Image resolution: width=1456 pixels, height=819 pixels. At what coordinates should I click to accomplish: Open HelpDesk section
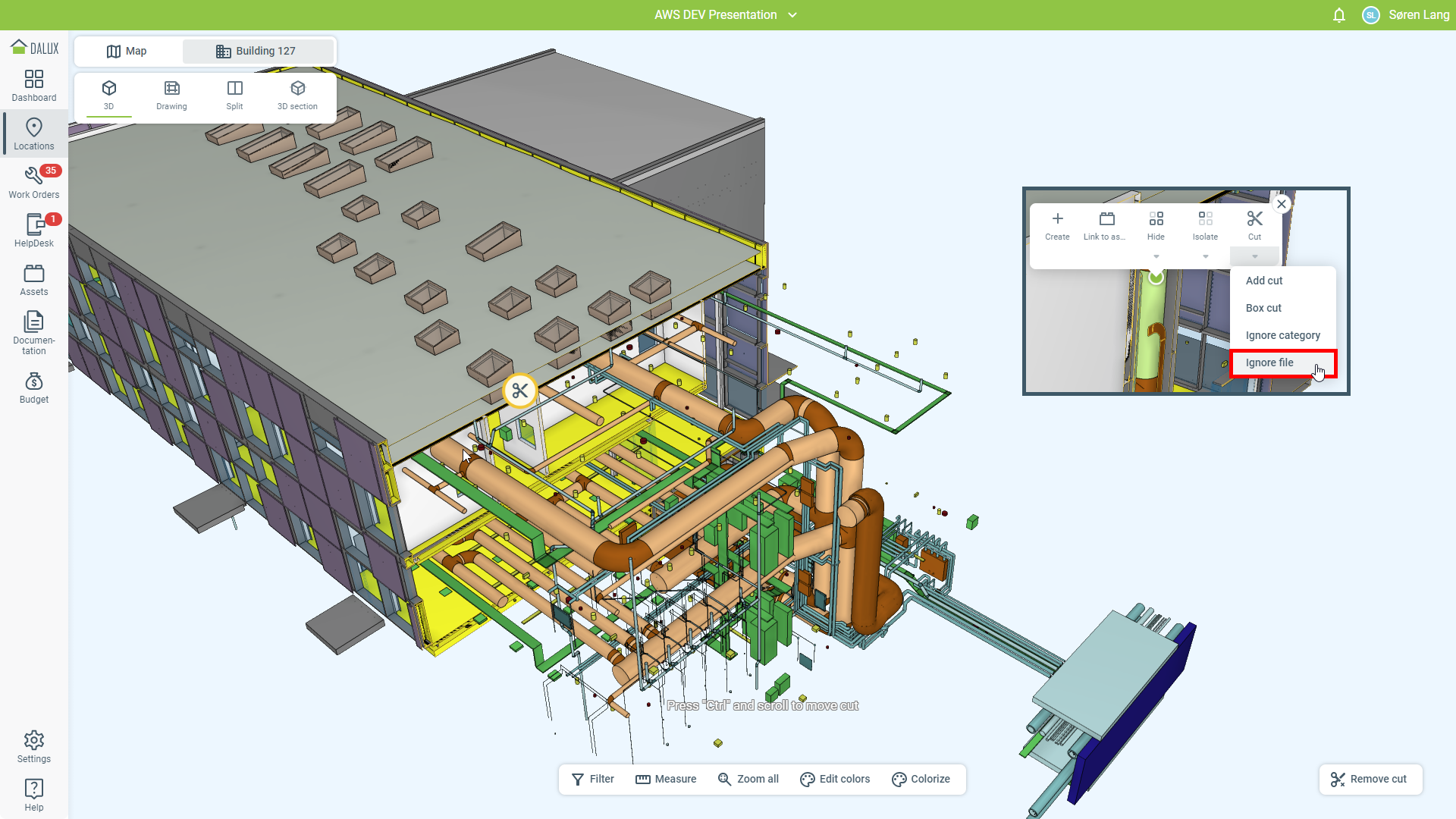coord(34,232)
